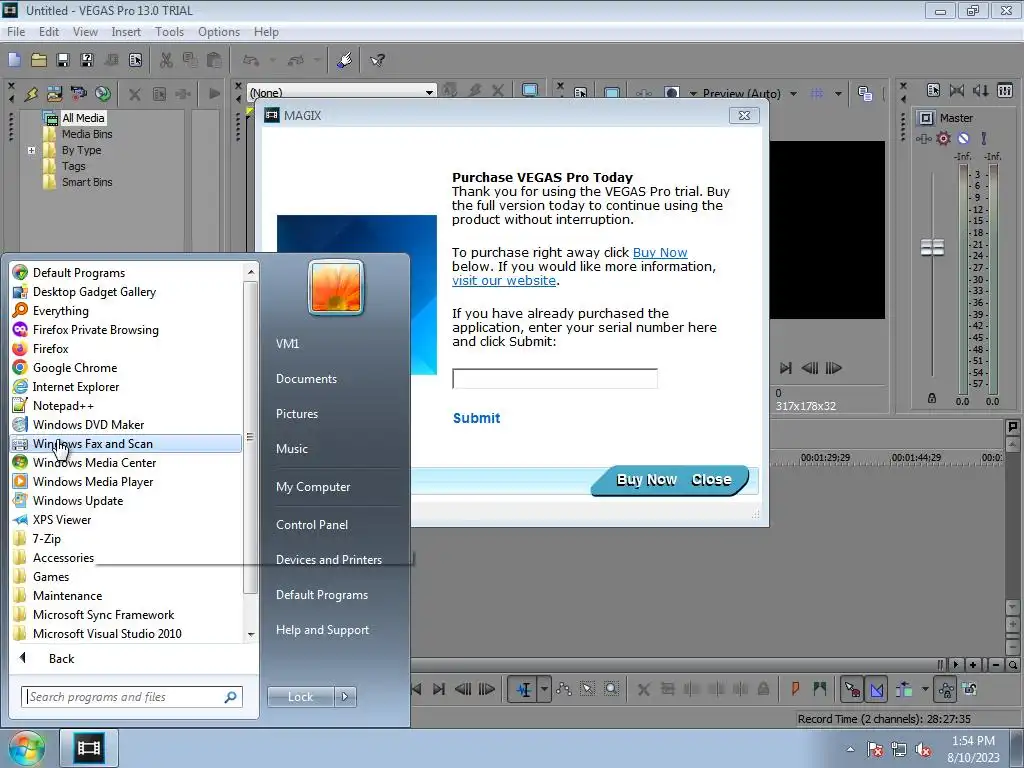The width and height of the screenshot is (1024, 768).
Task: Save the project using the floppy icon
Action: [x=63, y=60]
